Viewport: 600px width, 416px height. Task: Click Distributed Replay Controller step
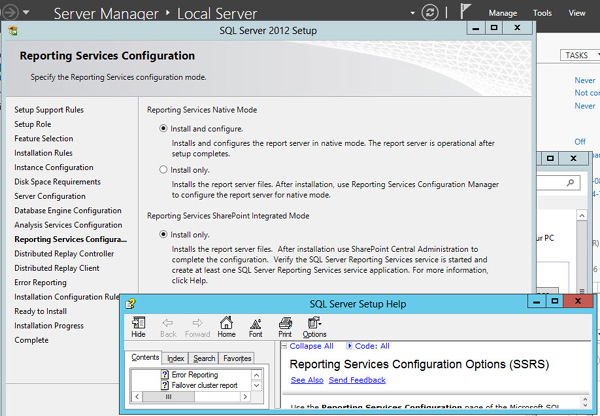64,254
